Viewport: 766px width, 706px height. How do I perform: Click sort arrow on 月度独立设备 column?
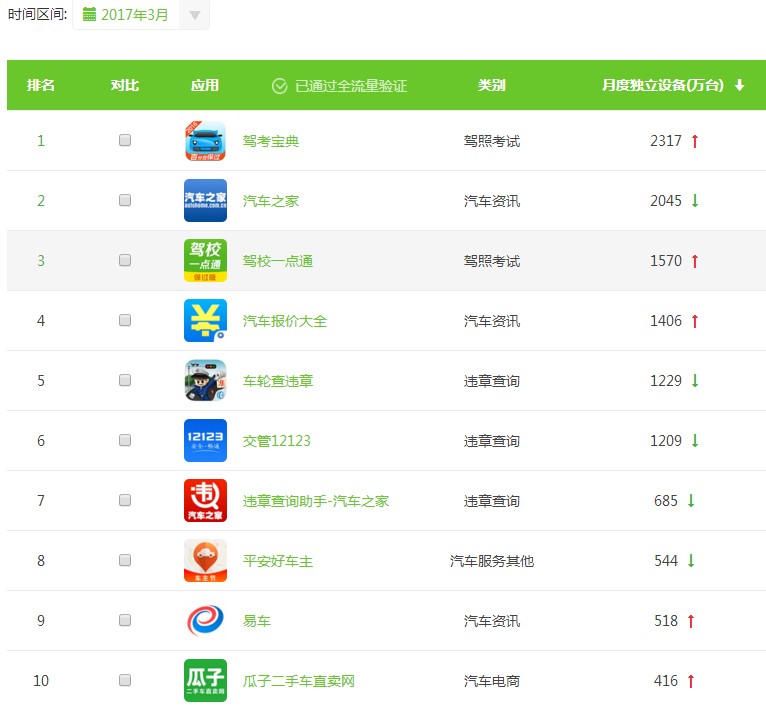point(740,85)
